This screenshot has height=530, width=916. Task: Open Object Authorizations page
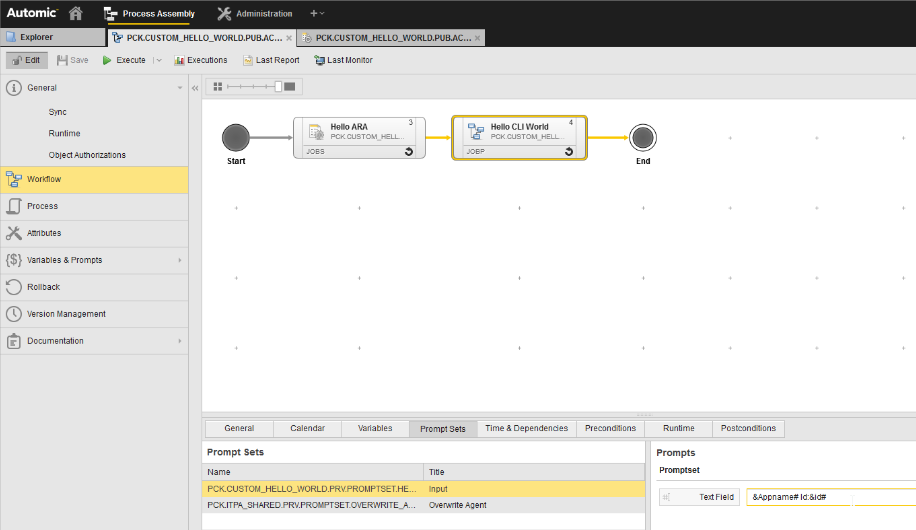87,155
